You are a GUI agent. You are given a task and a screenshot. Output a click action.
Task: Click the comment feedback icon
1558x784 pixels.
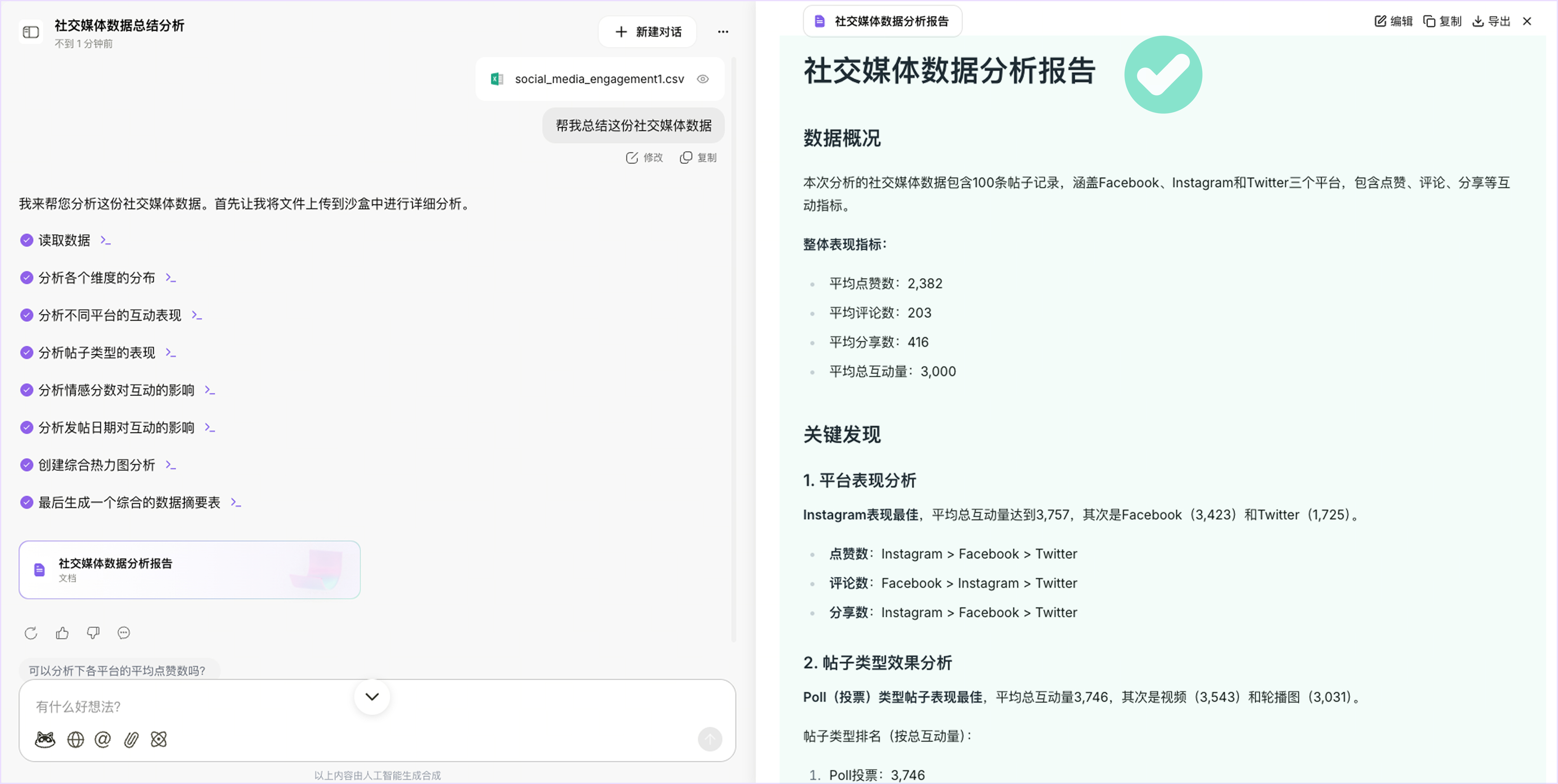pos(124,633)
